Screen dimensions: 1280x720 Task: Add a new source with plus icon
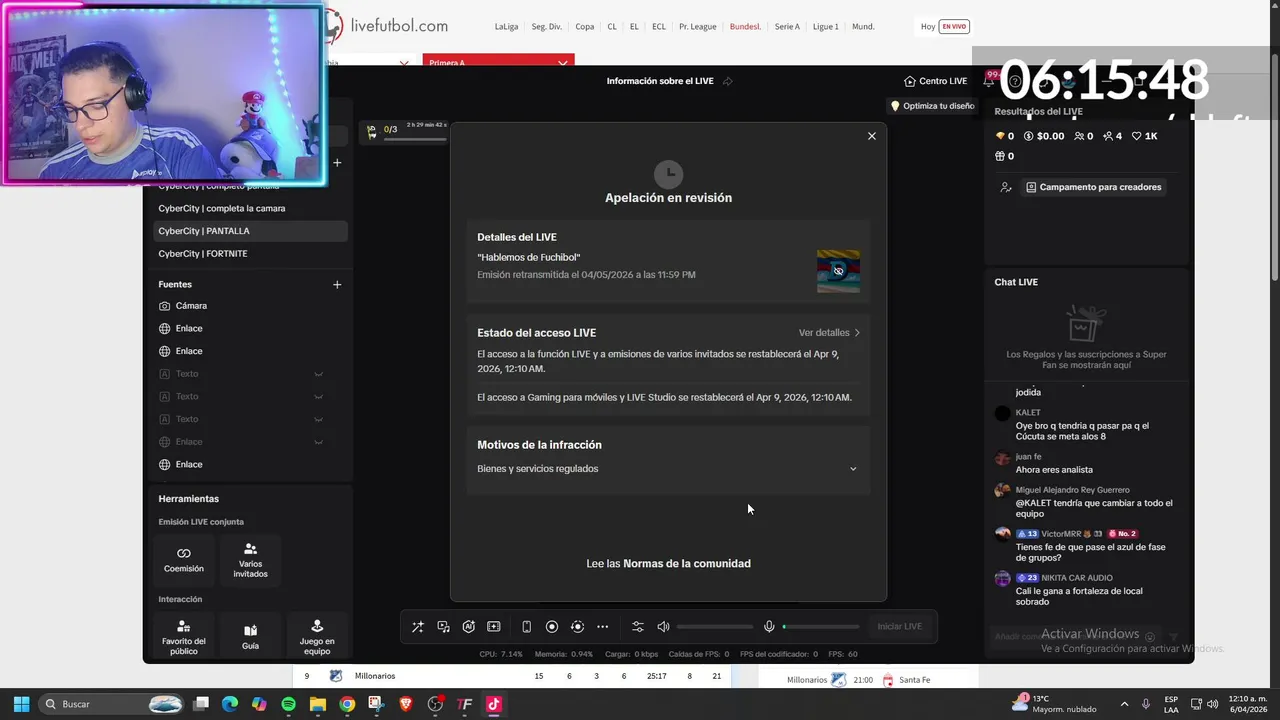(337, 285)
